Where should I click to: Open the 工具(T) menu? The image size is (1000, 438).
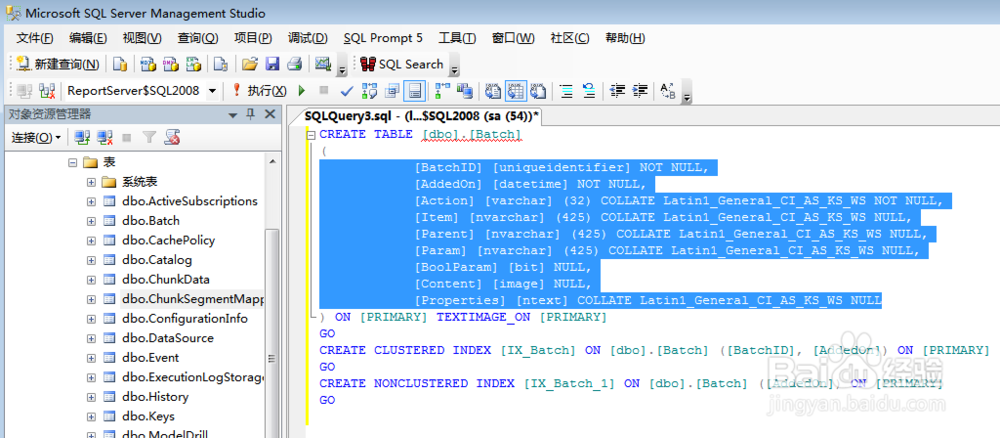point(457,38)
